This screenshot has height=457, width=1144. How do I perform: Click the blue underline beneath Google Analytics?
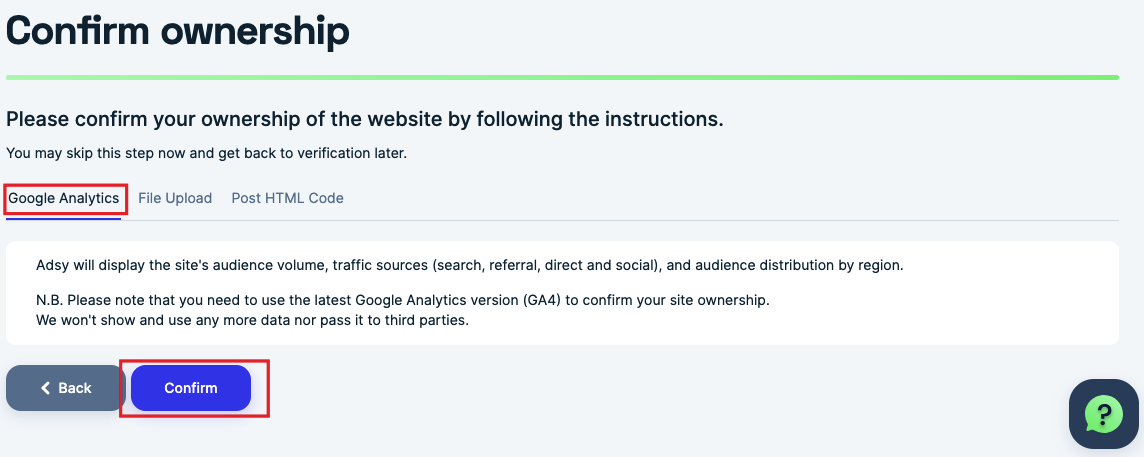click(x=63, y=218)
